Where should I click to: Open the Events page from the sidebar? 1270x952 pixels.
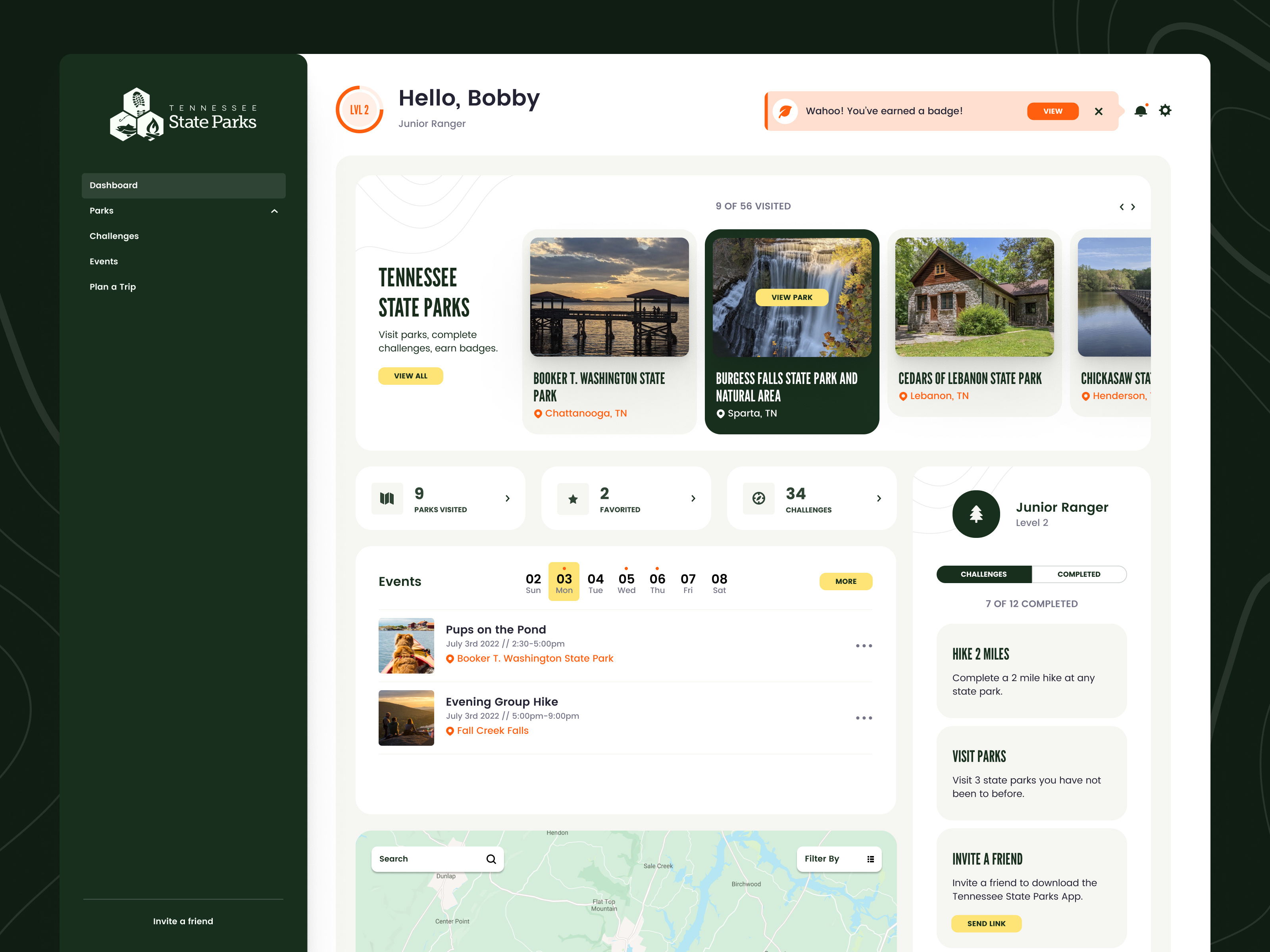pos(104,261)
